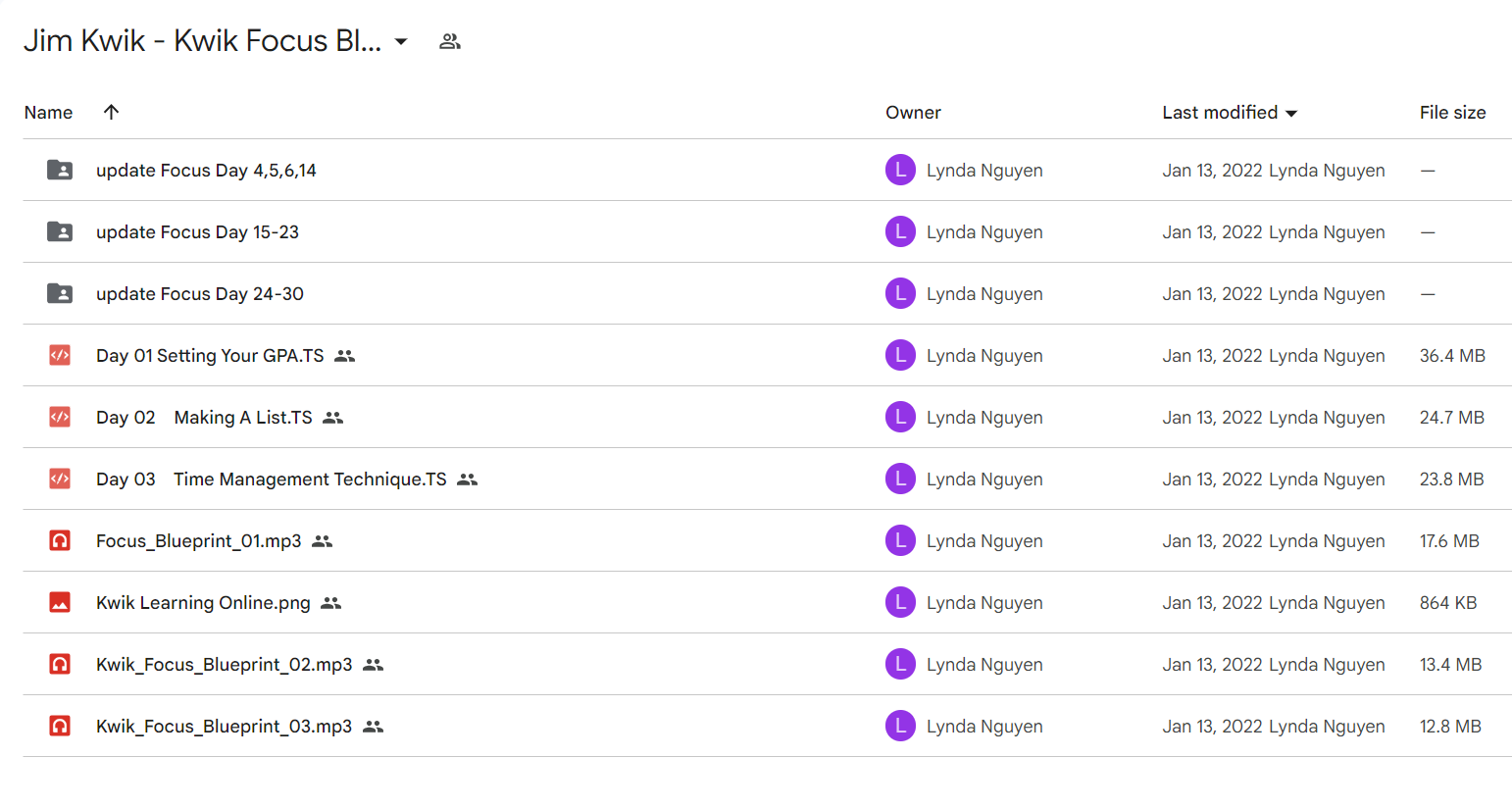Click audio icon for Focus_Blueprint_01.mp3
1512x808 pixels.
point(60,540)
